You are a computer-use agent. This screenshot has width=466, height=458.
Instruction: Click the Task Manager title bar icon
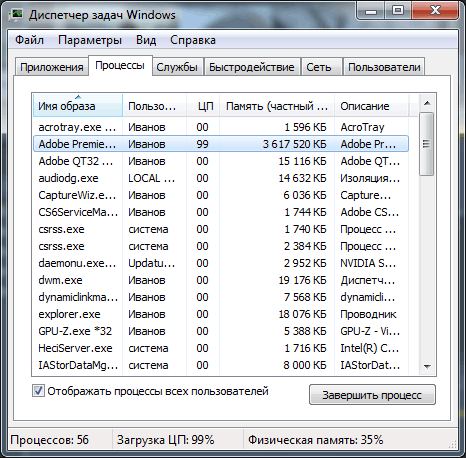[16, 15]
